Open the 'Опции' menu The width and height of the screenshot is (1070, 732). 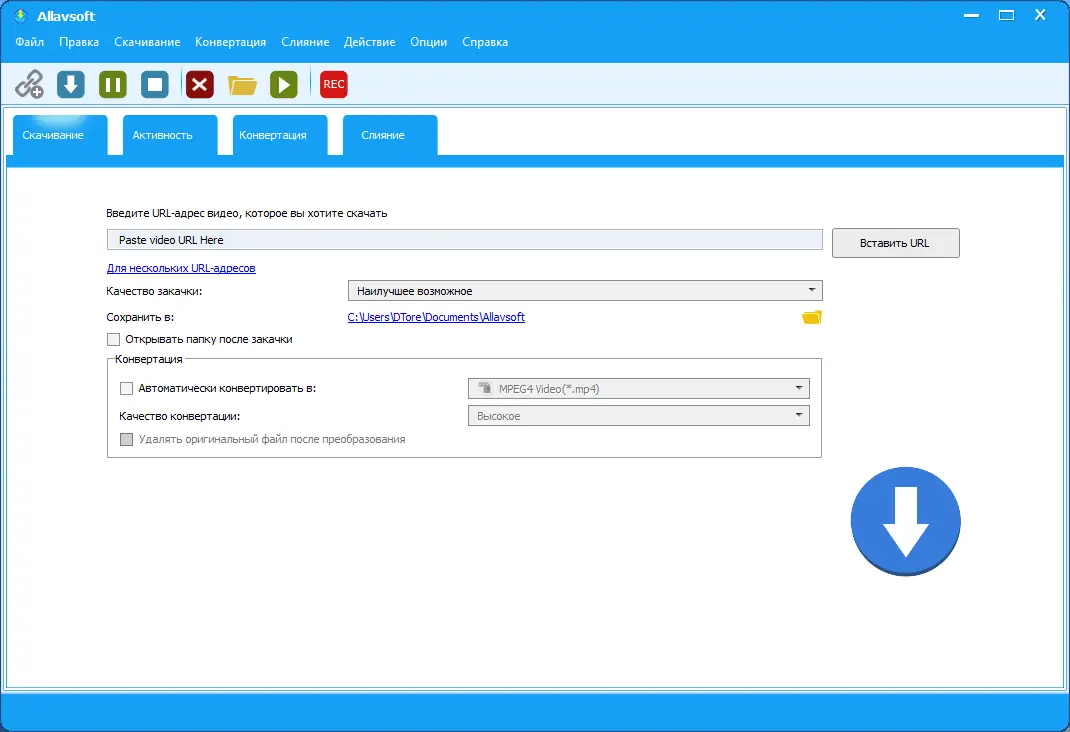(x=428, y=42)
